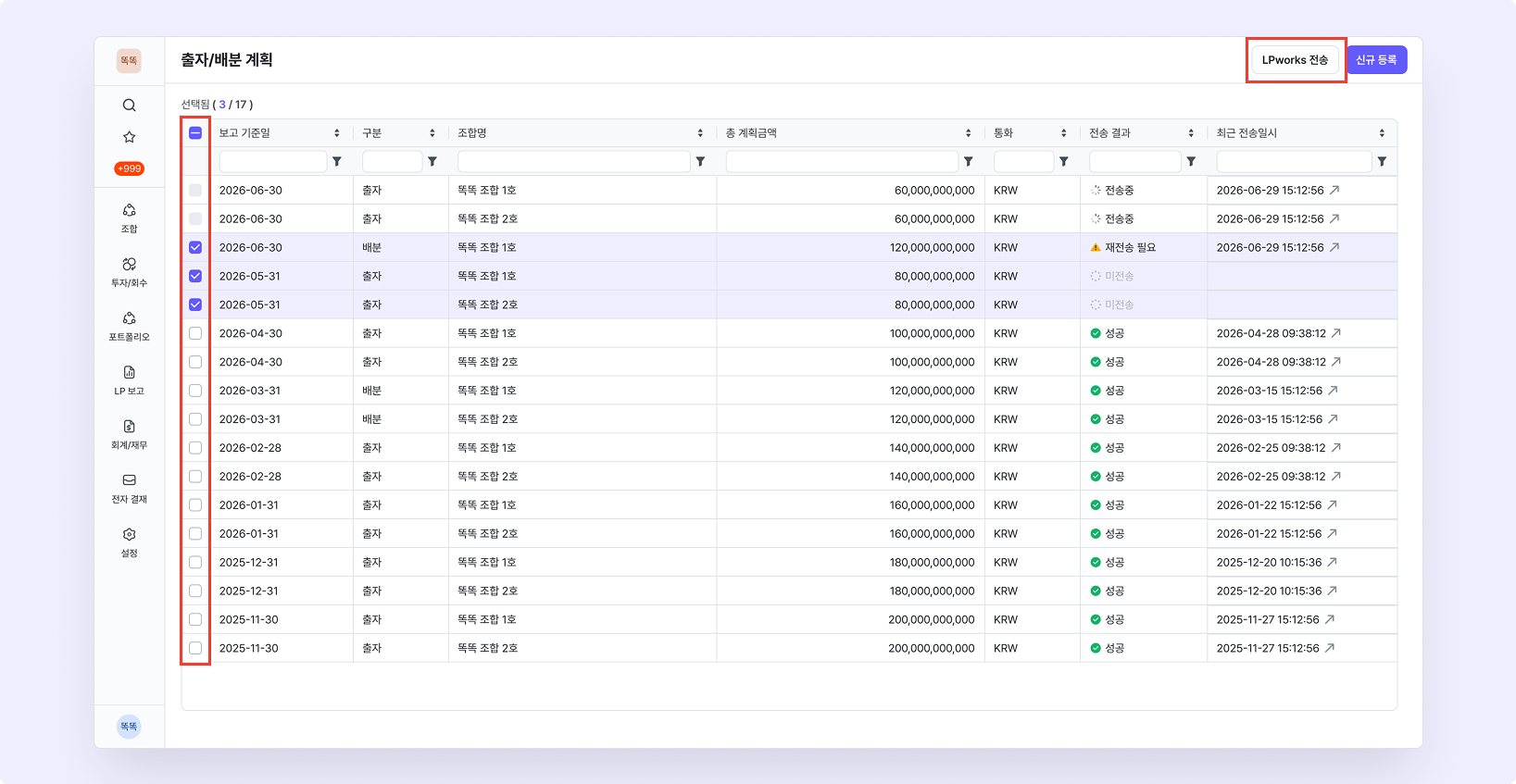This screenshot has width=1516, height=784.
Task: Open the 조합 sidebar menu
Action: pos(129,218)
